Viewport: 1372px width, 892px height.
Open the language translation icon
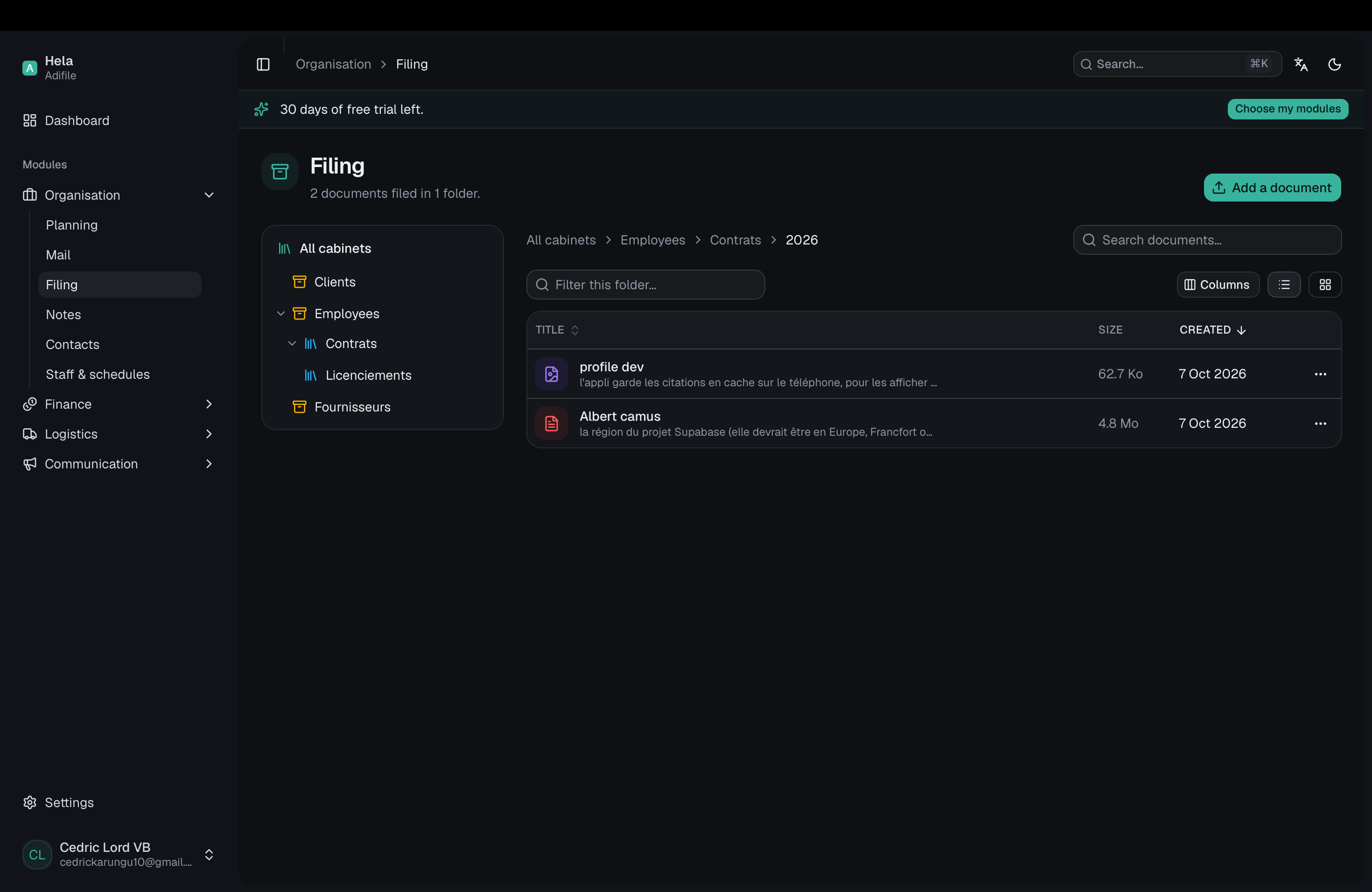[x=1301, y=64]
